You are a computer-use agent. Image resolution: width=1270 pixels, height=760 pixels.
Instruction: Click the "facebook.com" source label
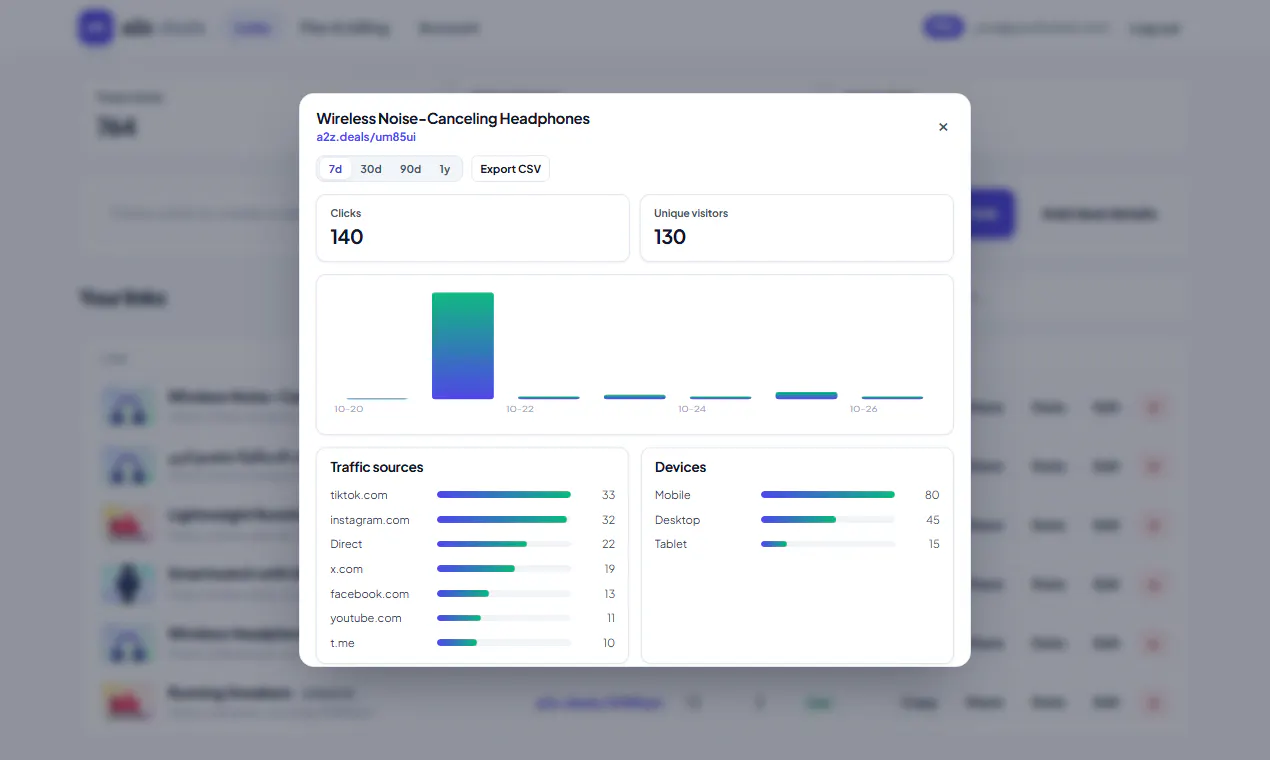[x=370, y=594]
